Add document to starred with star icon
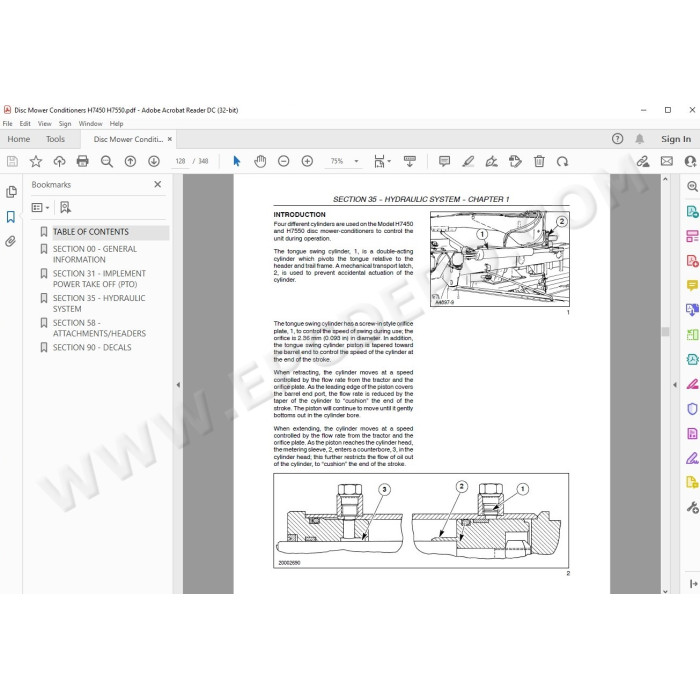The height and width of the screenshot is (700, 700). tap(36, 161)
